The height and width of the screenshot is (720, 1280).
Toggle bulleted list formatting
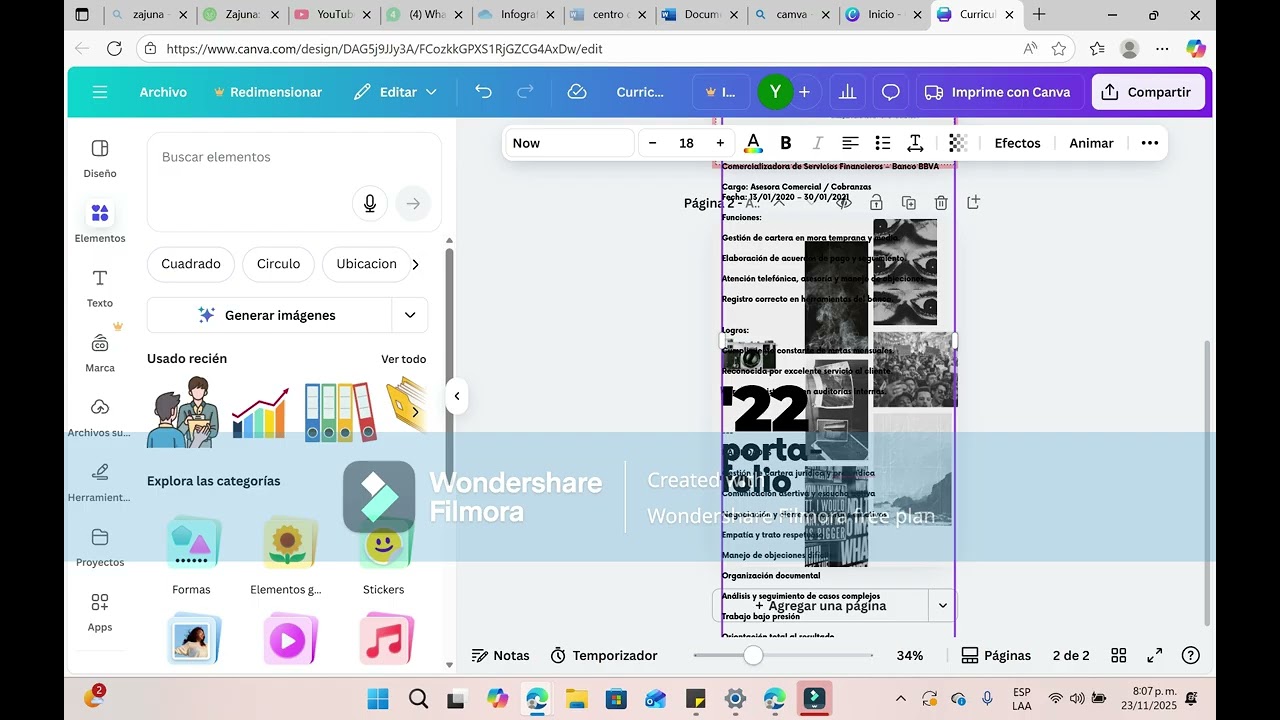click(883, 143)
